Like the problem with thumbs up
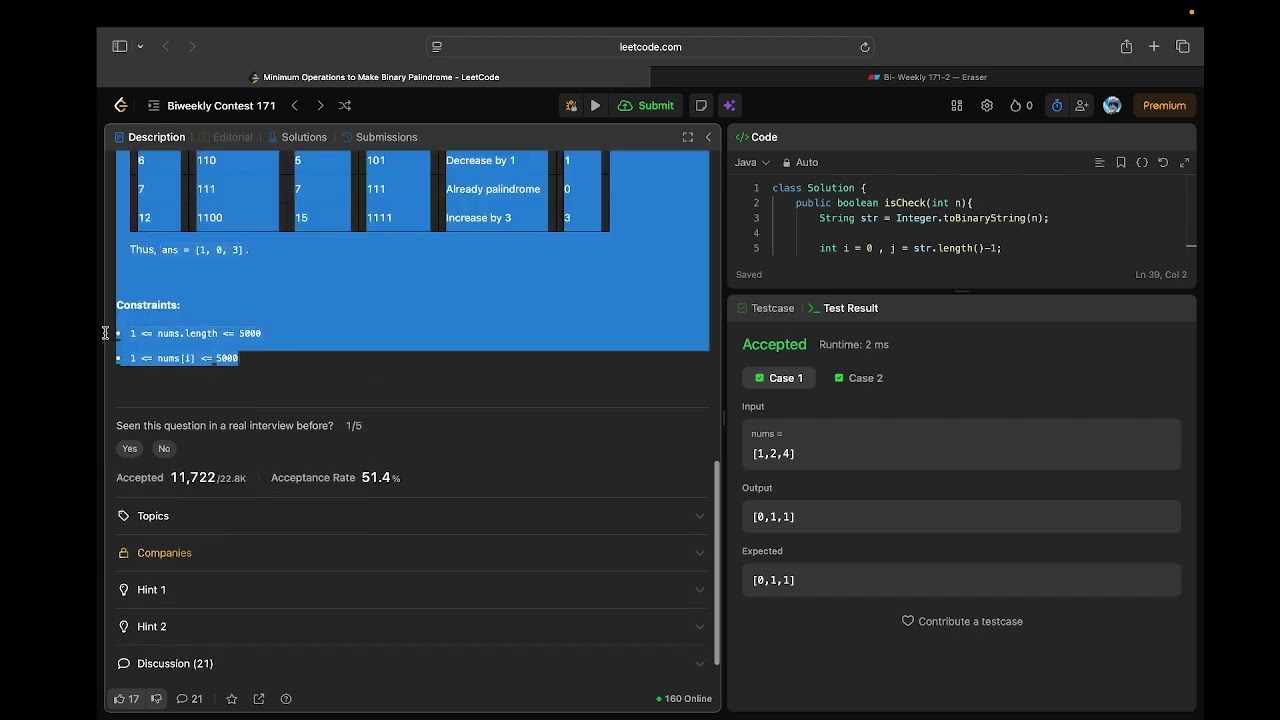 [126, 699]
